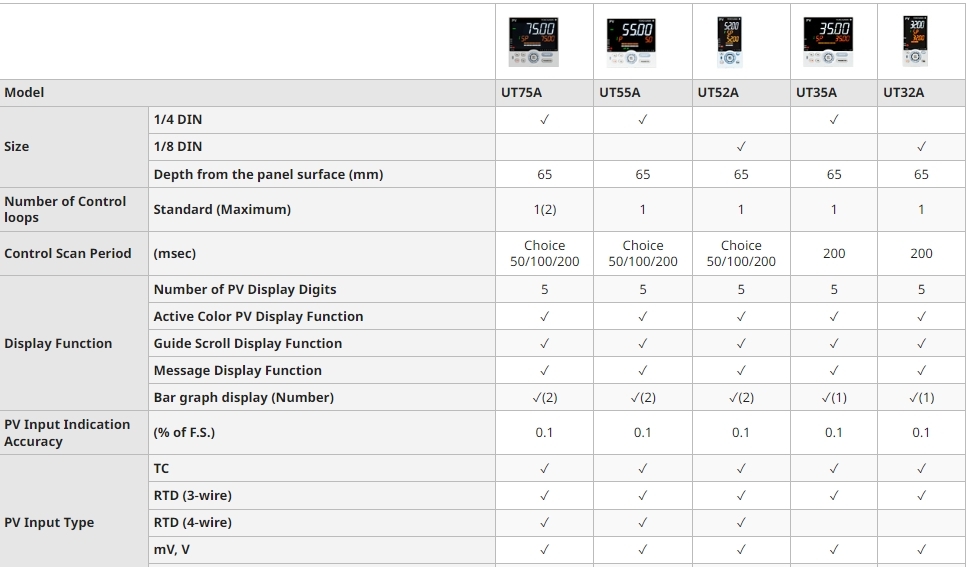This screenshot has width=968, height=567.
Task: Click the "PV Input Type" row header
Action: (x=49, y=523)
